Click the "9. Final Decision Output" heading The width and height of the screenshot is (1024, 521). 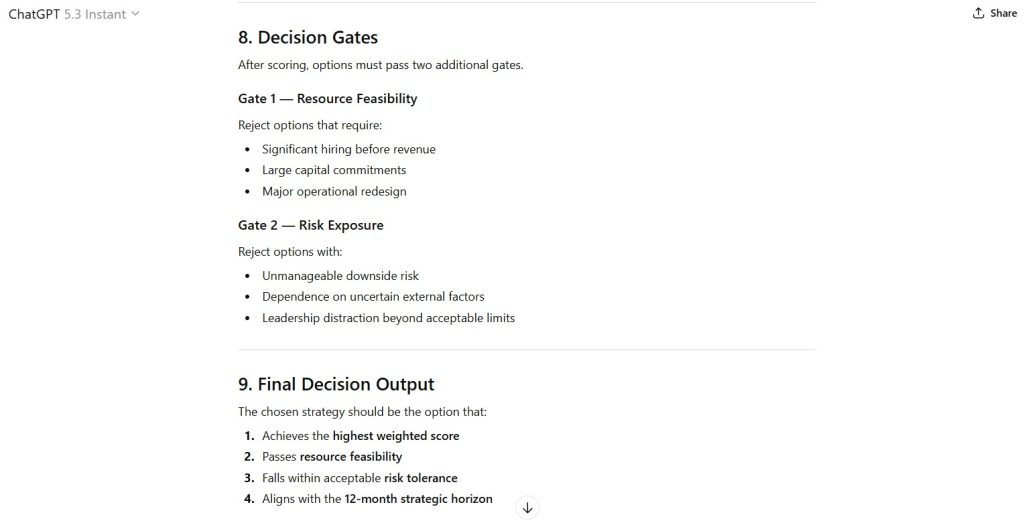tap(336, 384)
